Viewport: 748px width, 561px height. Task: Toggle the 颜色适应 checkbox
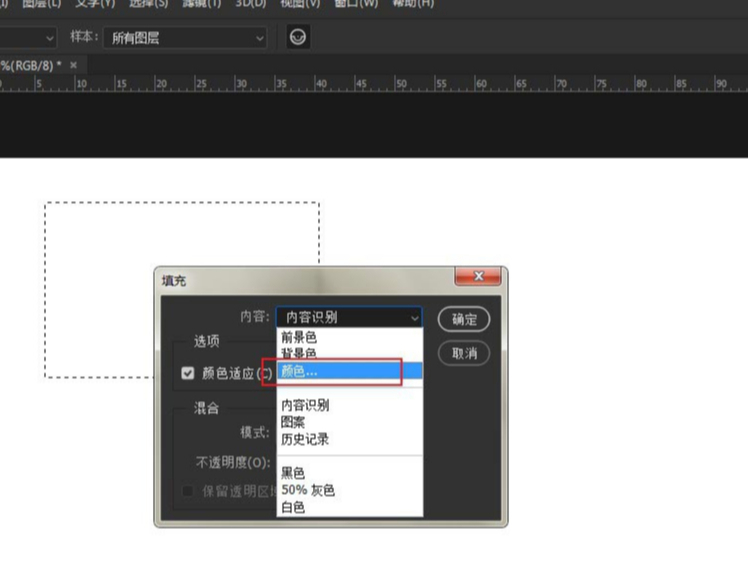pyautogui.click(x=188, y=373)
